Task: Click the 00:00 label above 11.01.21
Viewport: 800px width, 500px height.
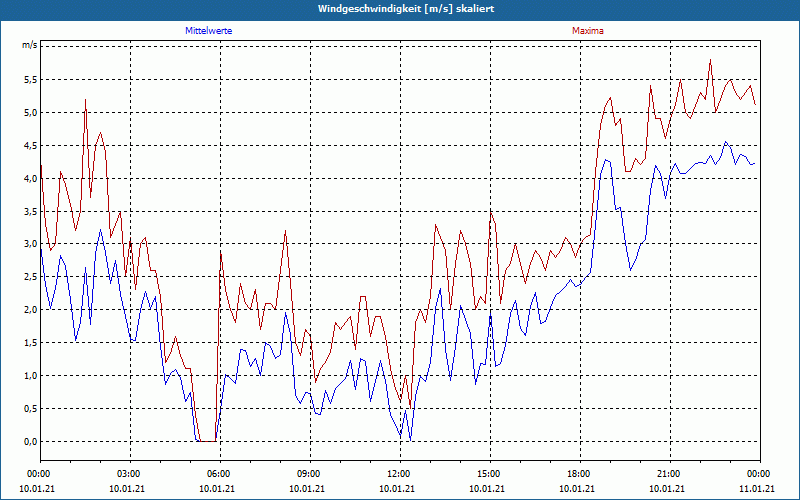Action: tap(760, 474)
